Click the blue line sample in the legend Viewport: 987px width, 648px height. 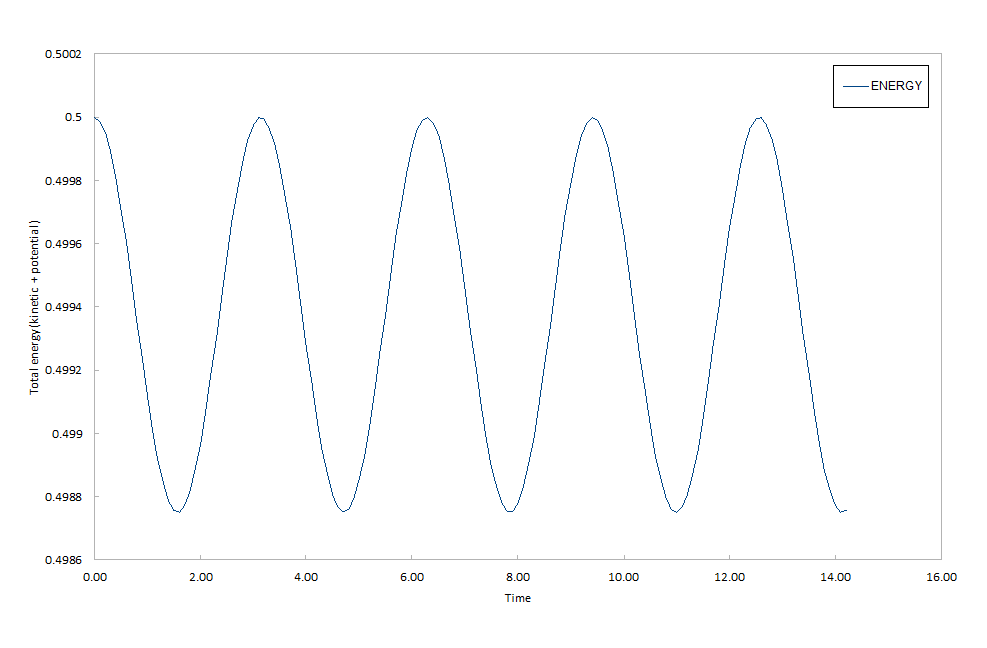[x=855, y=86]
